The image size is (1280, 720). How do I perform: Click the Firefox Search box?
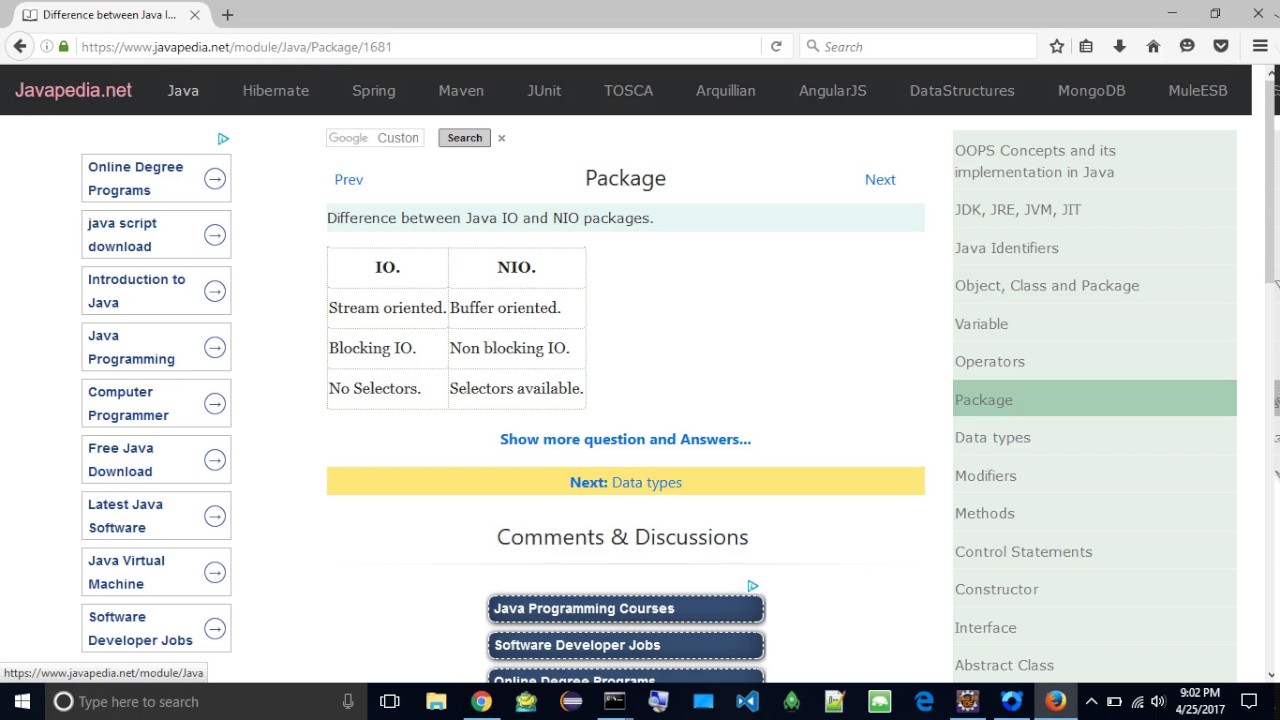click(x=920, y=46)
